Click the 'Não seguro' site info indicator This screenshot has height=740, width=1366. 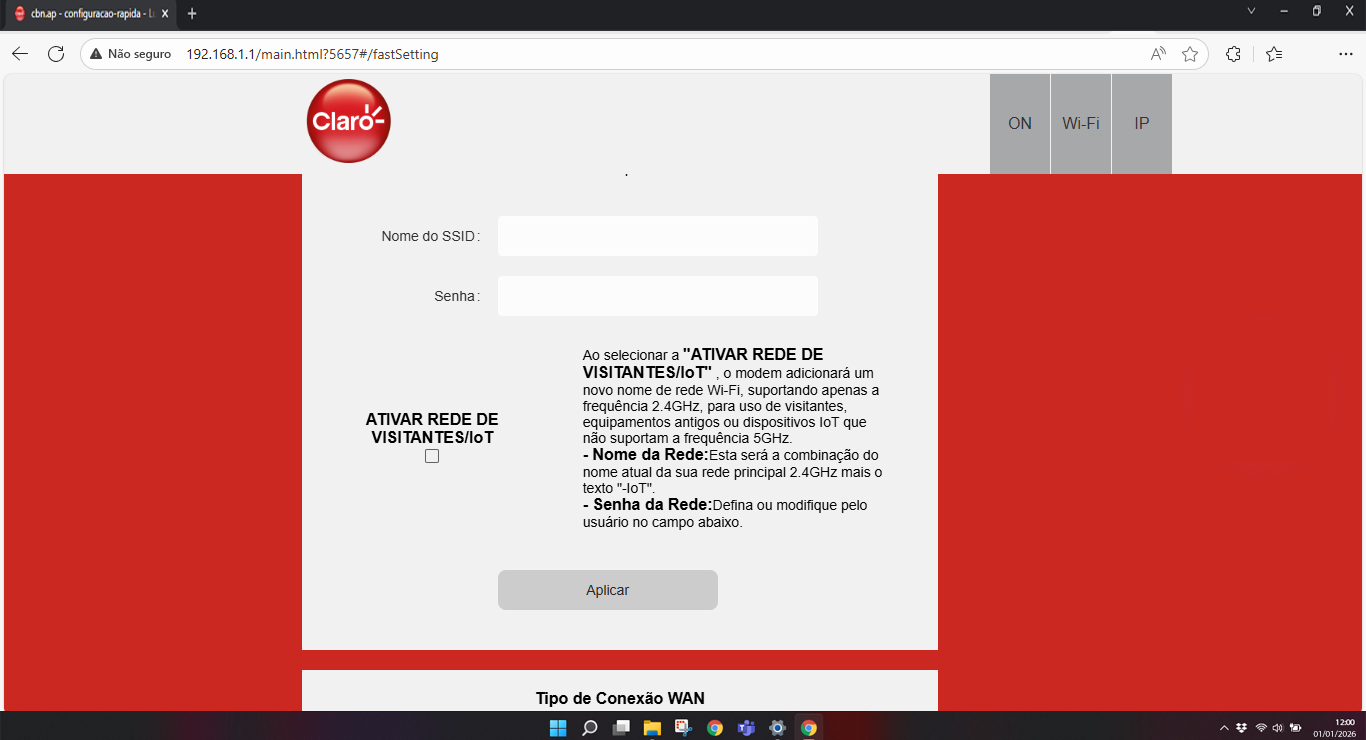click(x=130, y=54)
